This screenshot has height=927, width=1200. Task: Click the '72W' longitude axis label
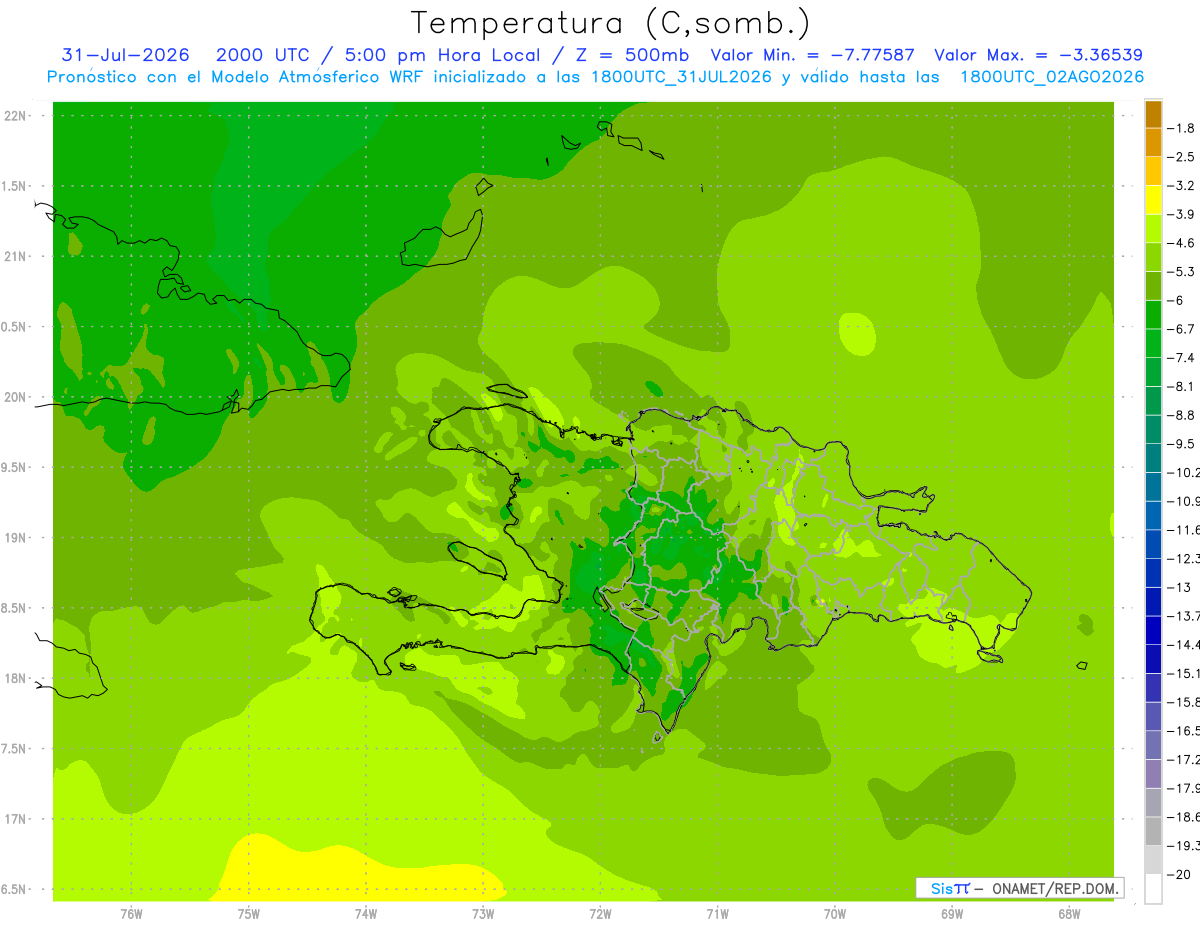[x=600, y=914]
